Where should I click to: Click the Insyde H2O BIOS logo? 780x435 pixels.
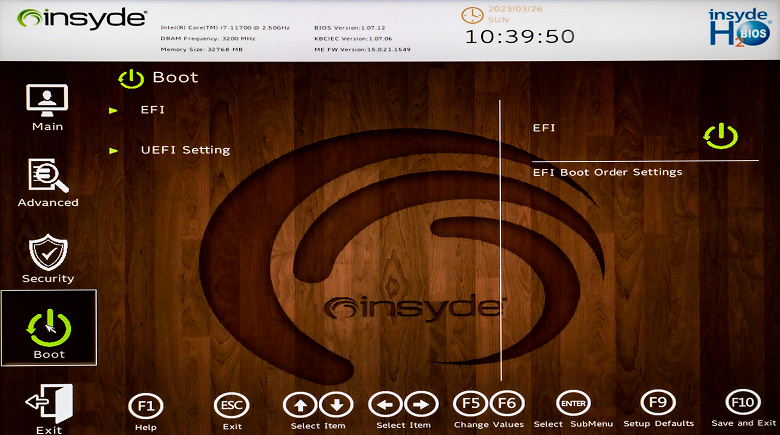[x=739, y=28]
